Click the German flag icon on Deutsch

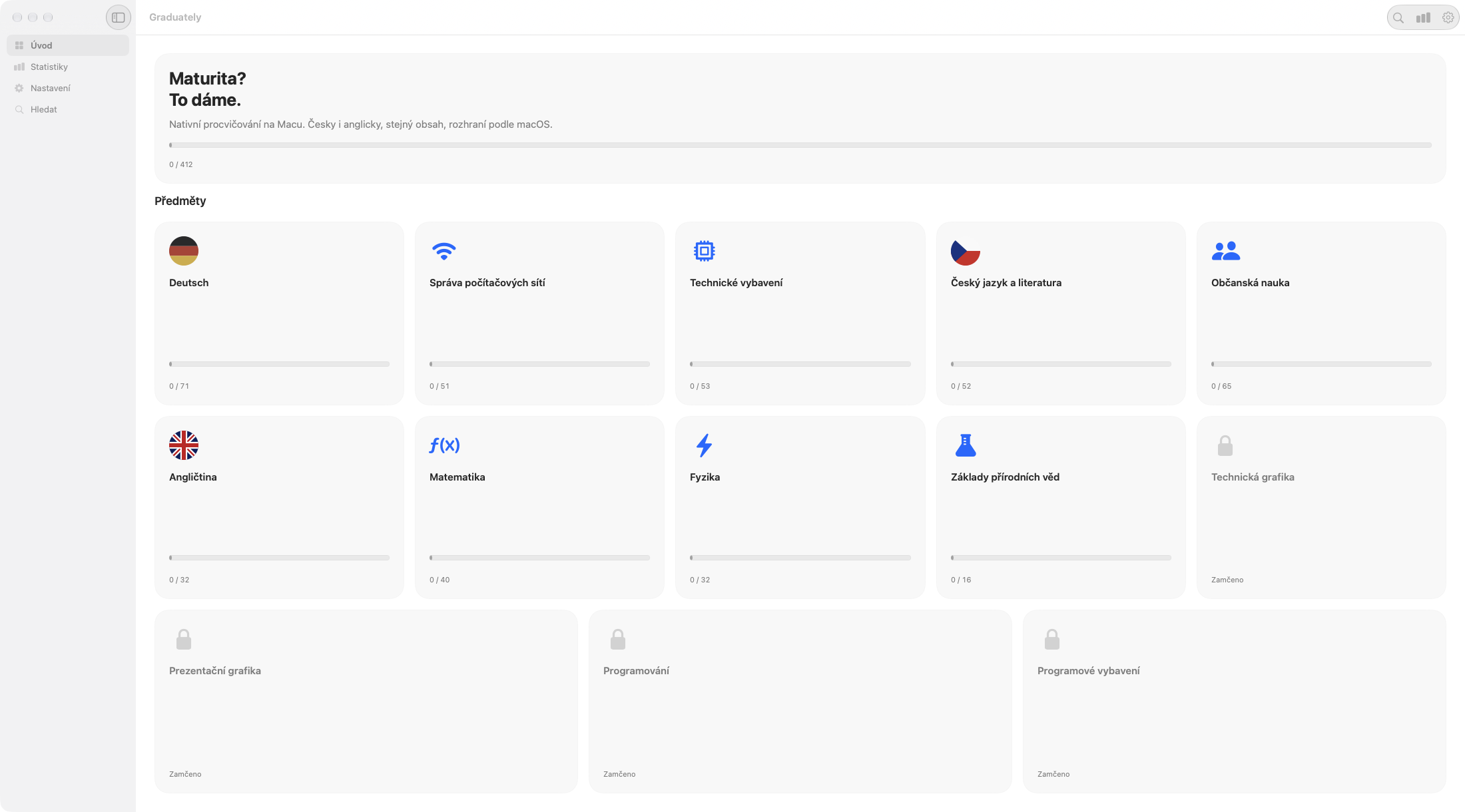click(x=184, y=251)
